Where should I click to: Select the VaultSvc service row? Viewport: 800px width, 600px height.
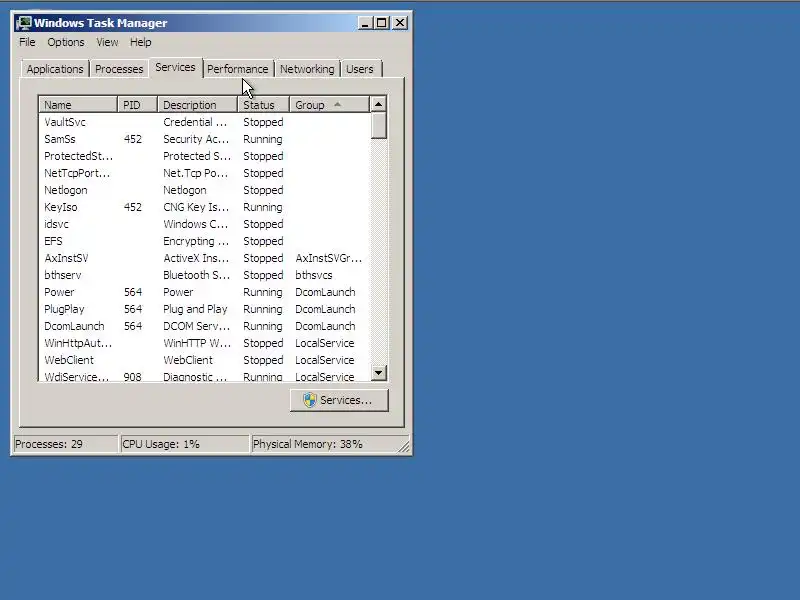tap(204, 122)
